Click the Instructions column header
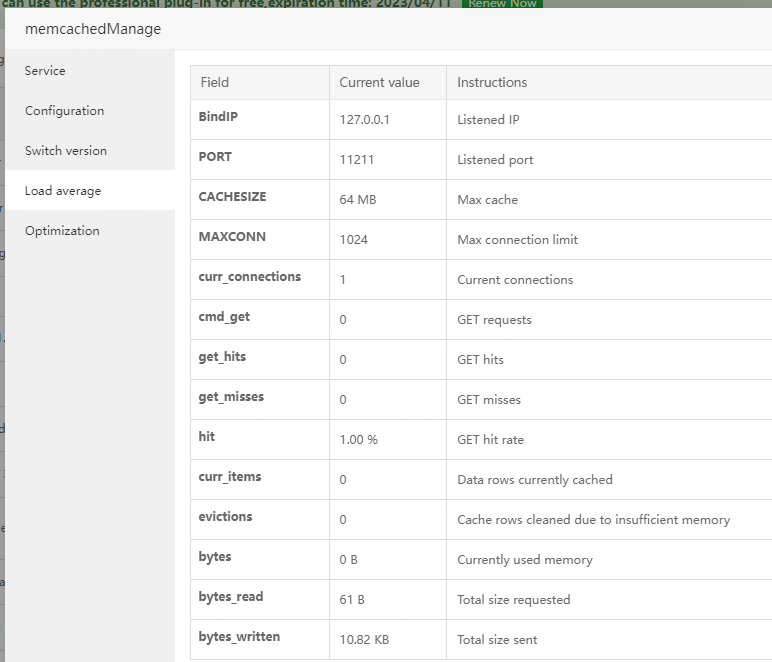772x662 pixels. (492, 82)
